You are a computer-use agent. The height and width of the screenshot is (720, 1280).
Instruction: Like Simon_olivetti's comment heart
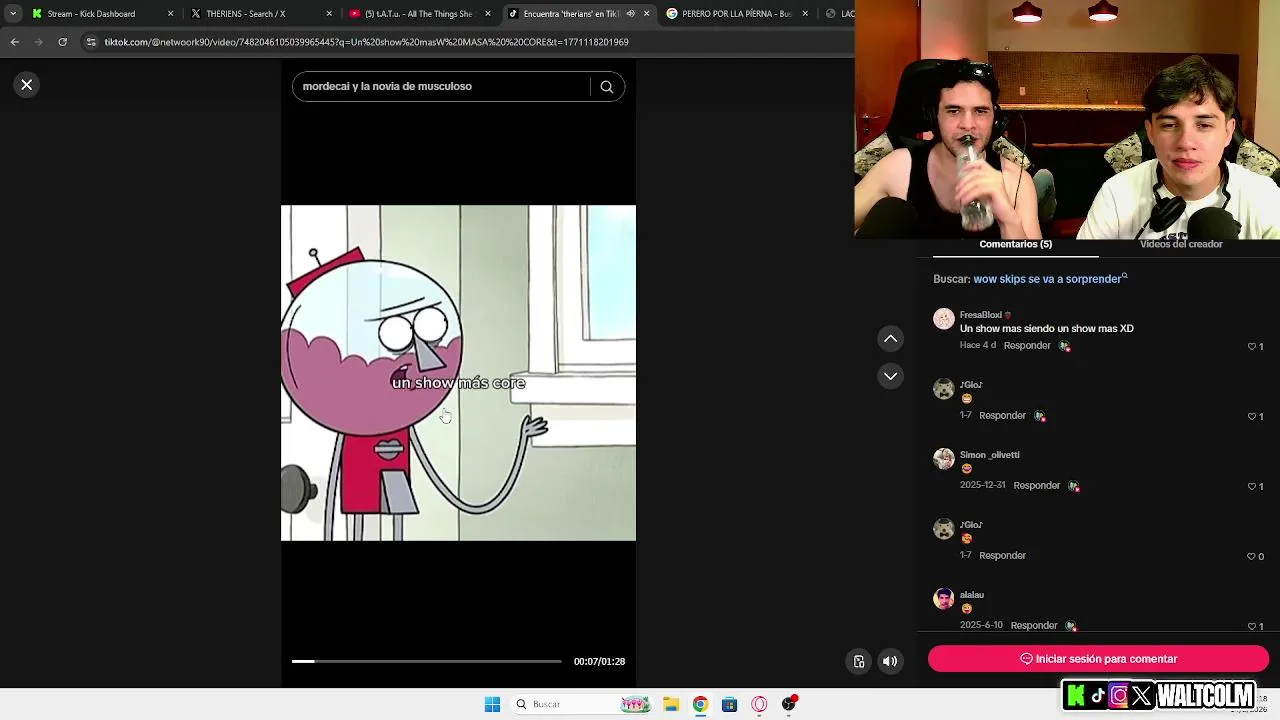(1251, 487)
